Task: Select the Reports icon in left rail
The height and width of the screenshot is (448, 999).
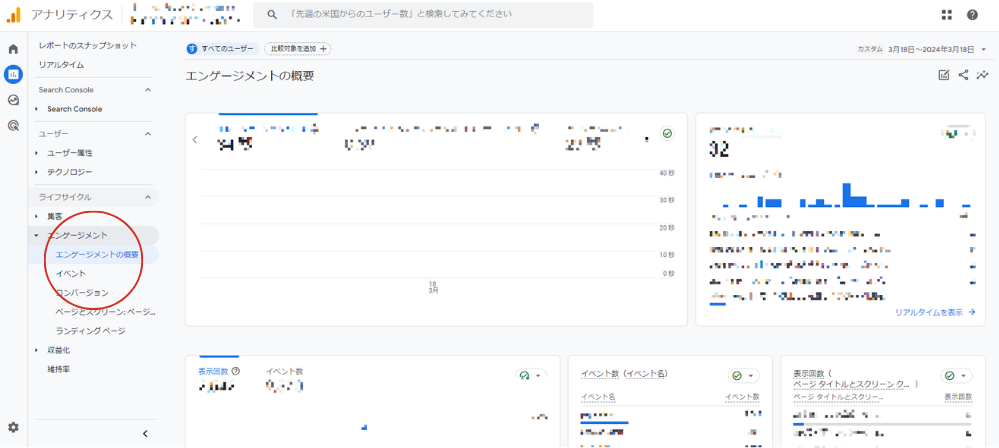Action: pyautogui.click(x=13, y=75)
